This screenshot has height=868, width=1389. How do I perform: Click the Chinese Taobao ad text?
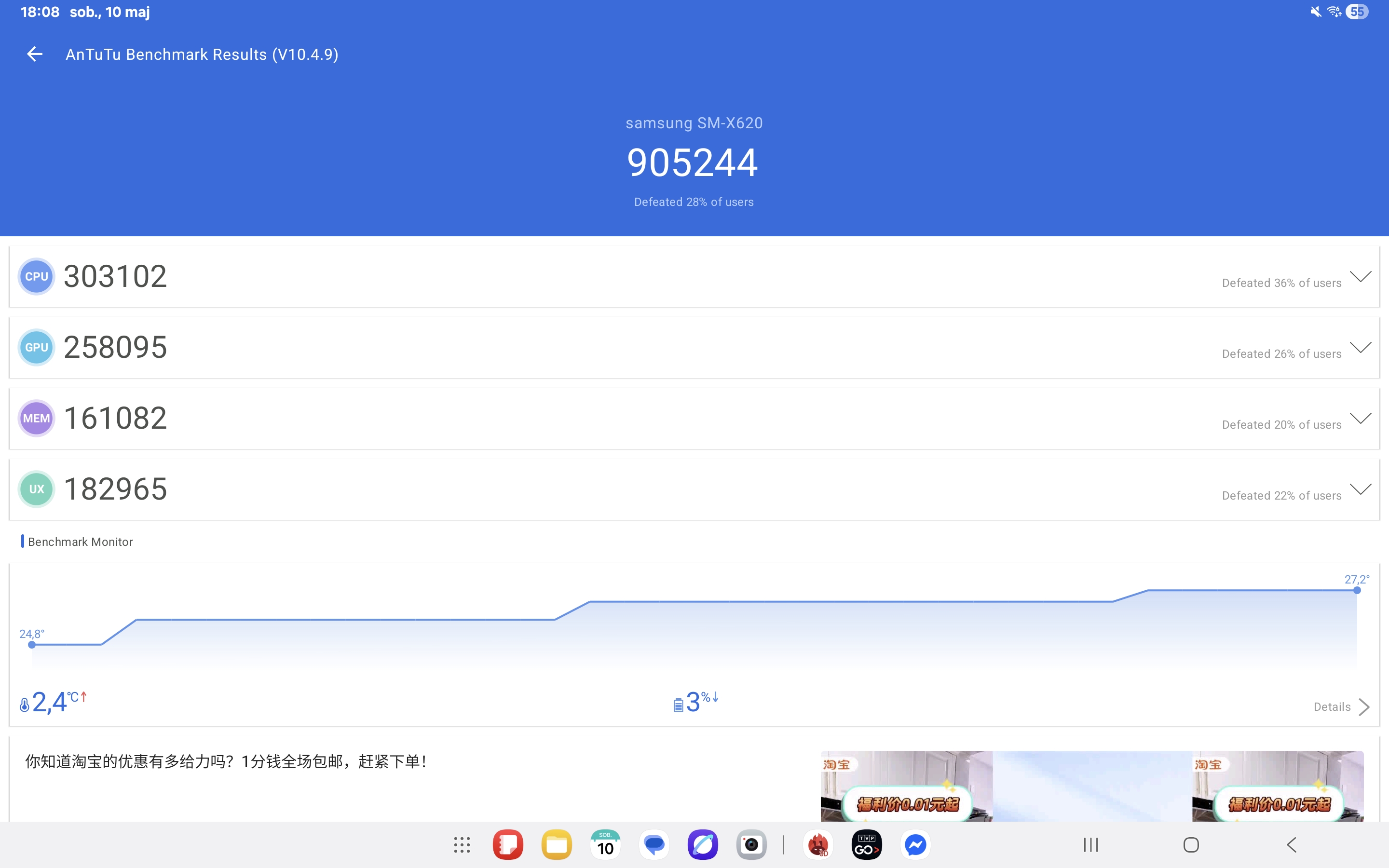pyautogui.click(x=226, y=762)
